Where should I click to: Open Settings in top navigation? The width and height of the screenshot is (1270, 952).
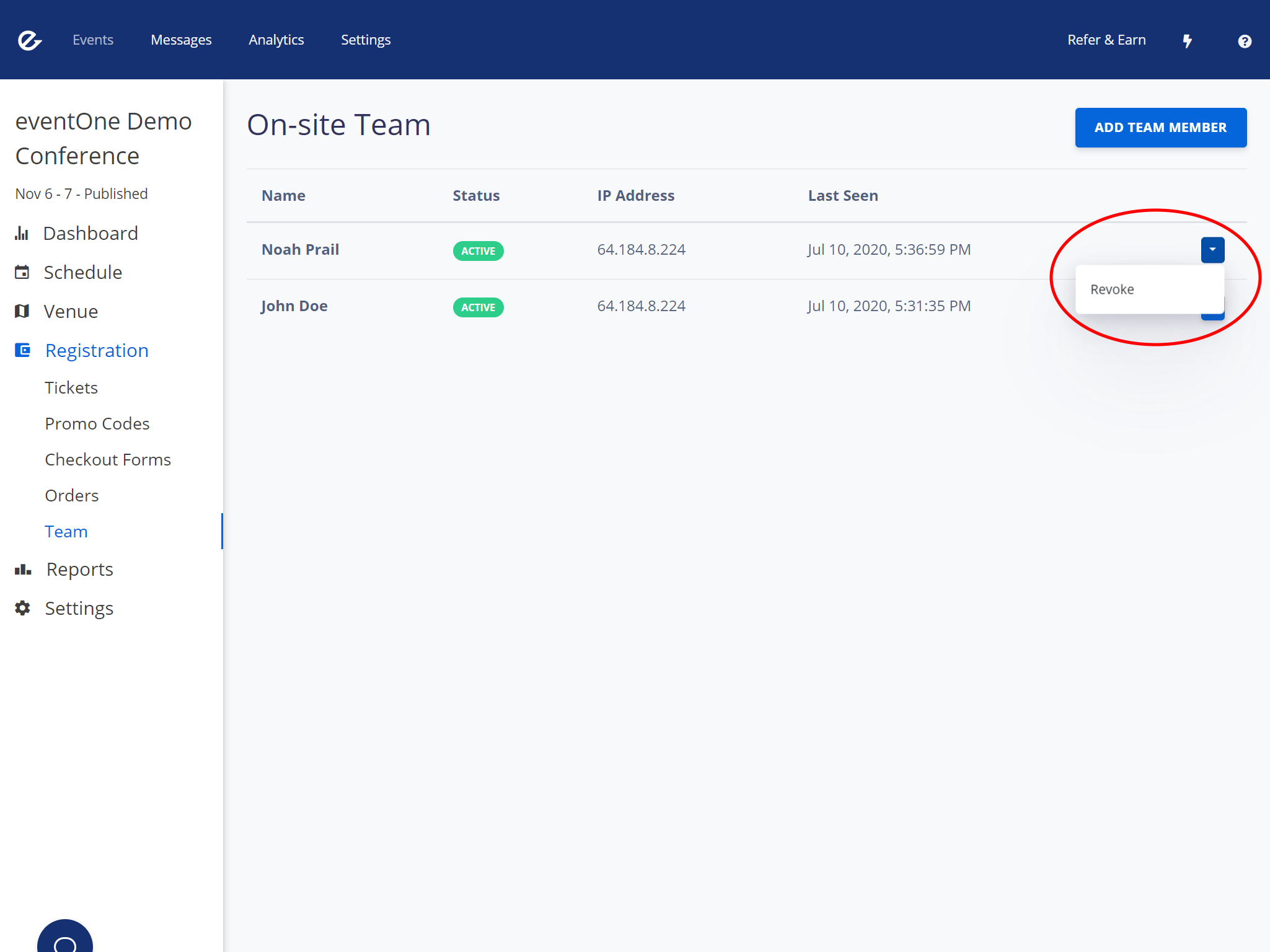(366, 40)
